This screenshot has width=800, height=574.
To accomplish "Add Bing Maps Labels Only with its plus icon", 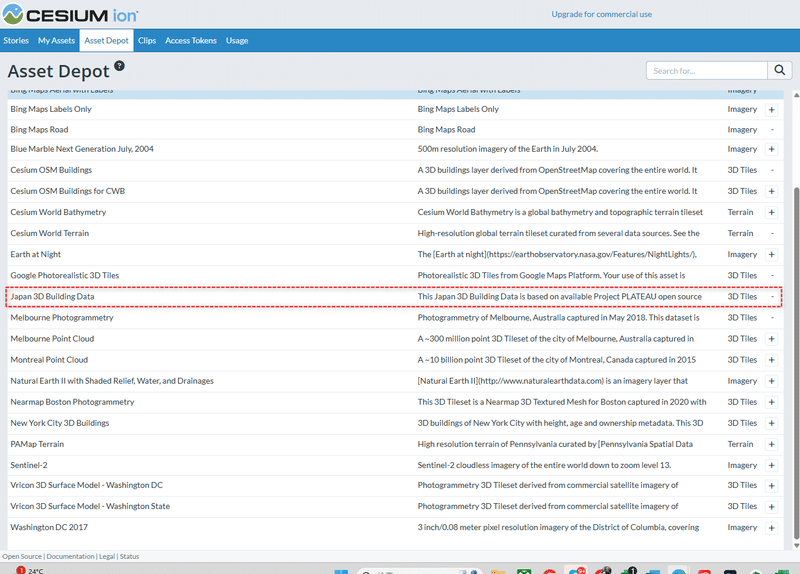I will (x=771, y=110).
